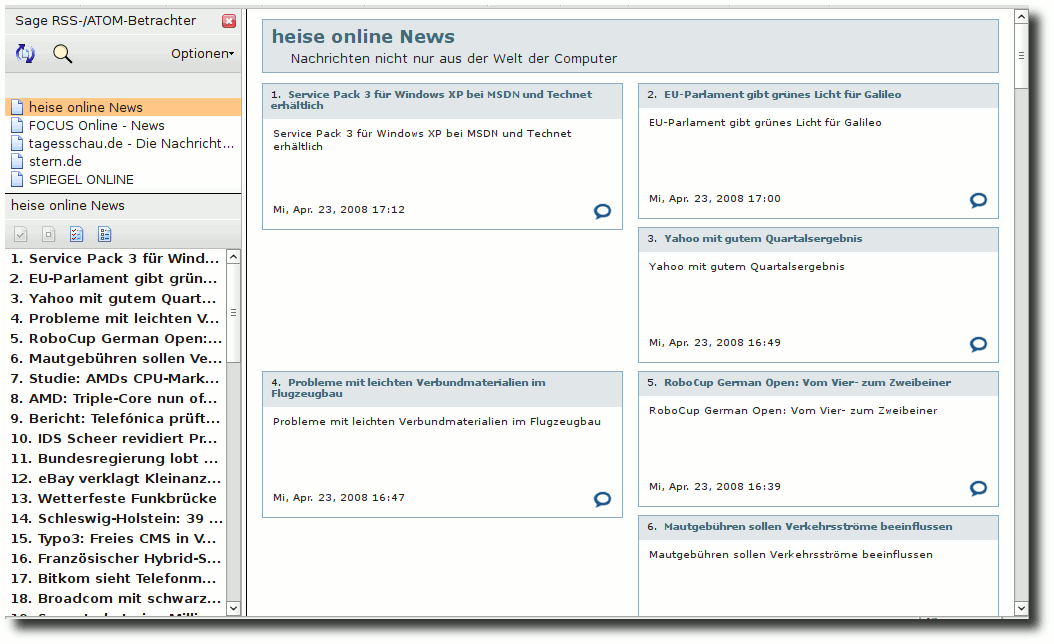Viewport: 1054px width, 644px height.
Task: Select list item '15. Typo3: Freies CMS in V...'
Action: (116, 538)
